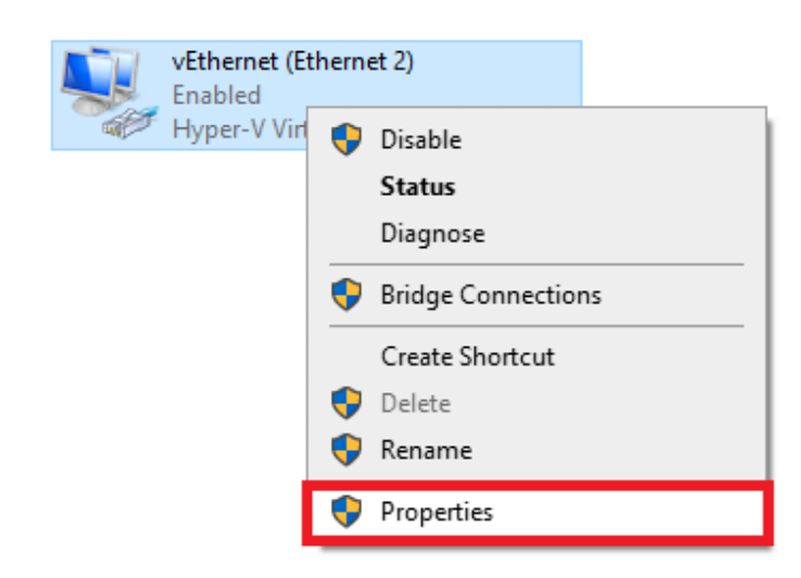Click the shield icon next to Rename
The height and width of the screenshot is (578, 801).
tap(346, 450)
